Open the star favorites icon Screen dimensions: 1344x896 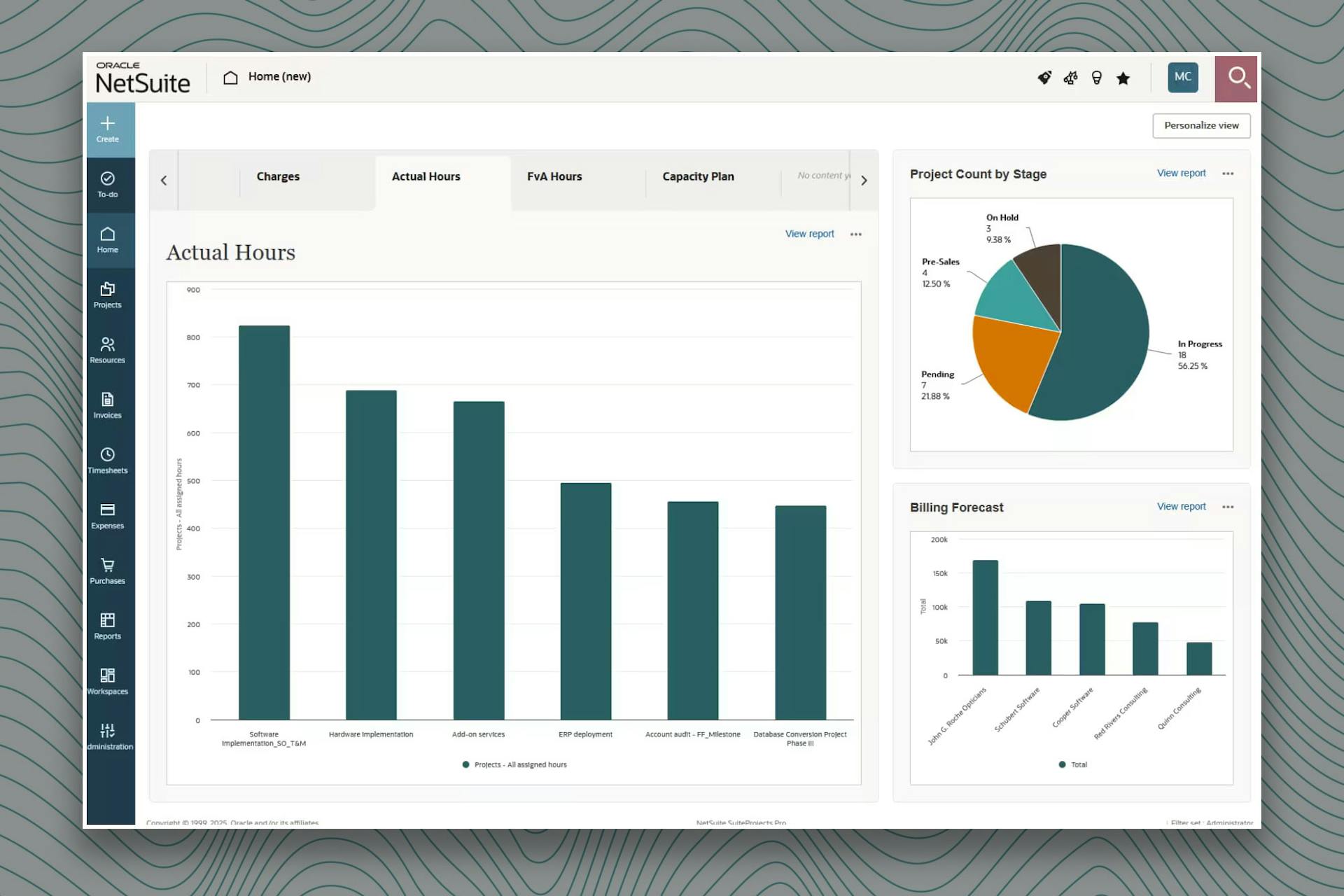1123,78
